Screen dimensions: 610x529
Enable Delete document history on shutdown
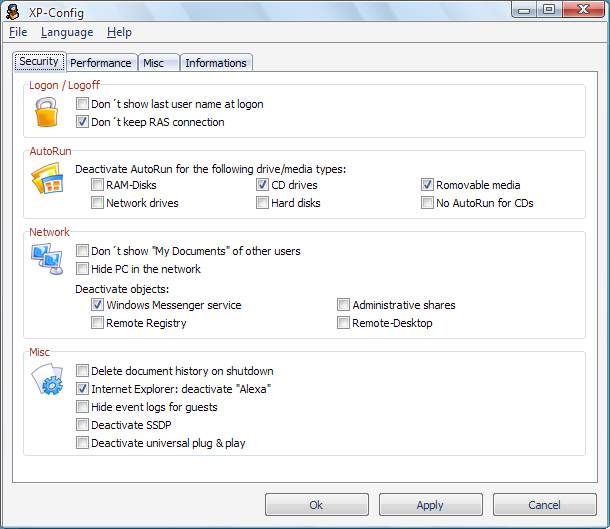[x=83, y=371]
